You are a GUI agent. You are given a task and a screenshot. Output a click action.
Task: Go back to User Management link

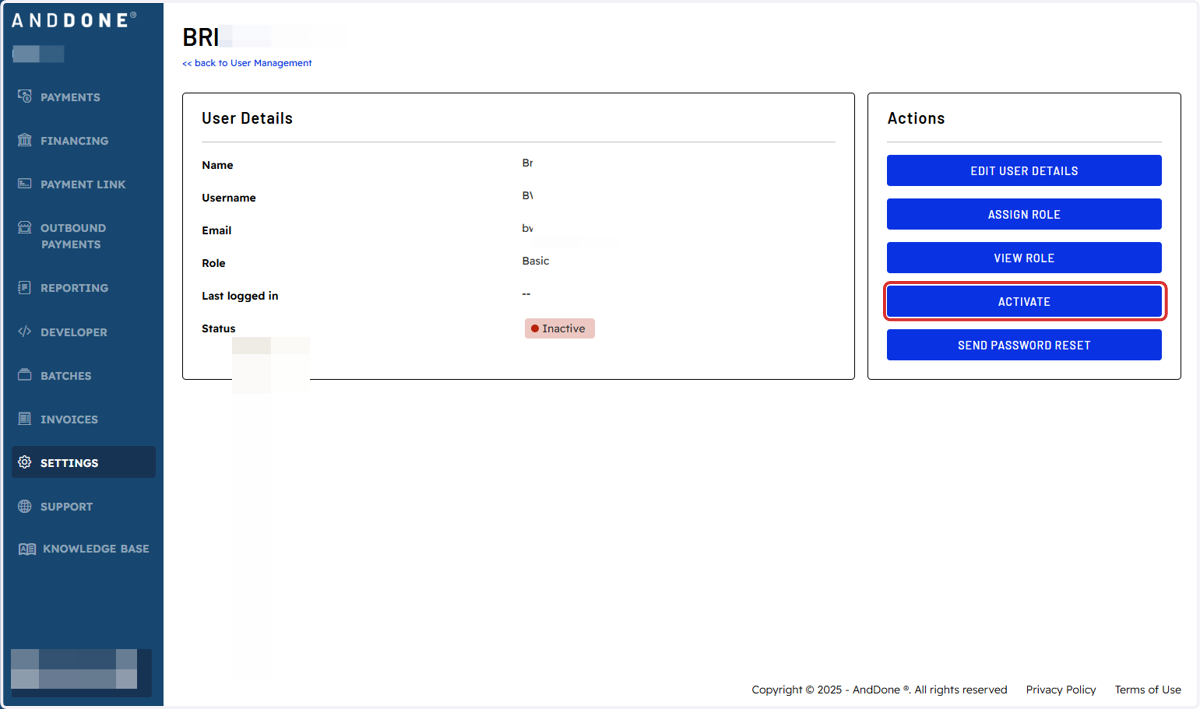point(247,63)
